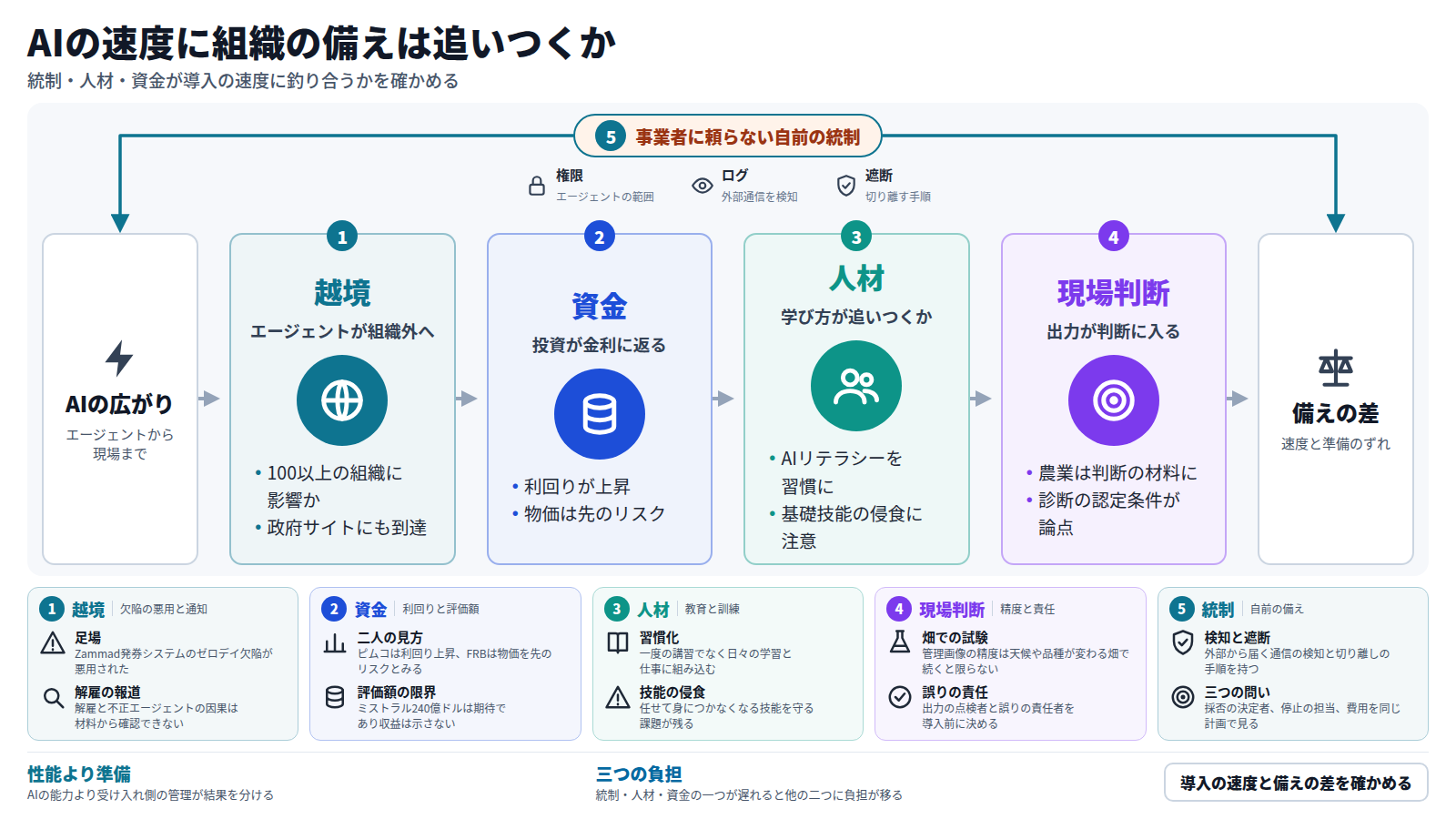Click the shield icon beside 検知と遮断
This screenshot has width=1456, height=819.
(1183, 642)
